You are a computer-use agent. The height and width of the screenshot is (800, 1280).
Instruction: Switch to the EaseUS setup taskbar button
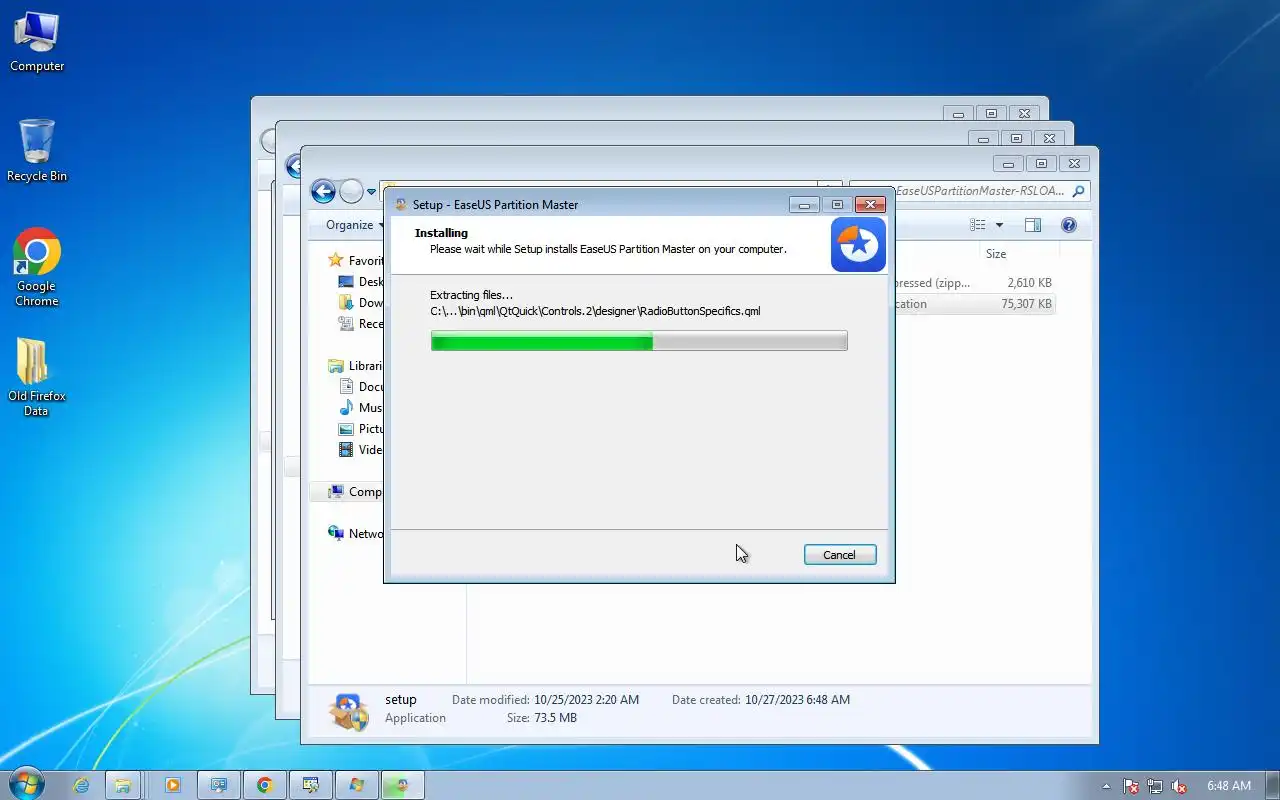click(403, 785)
